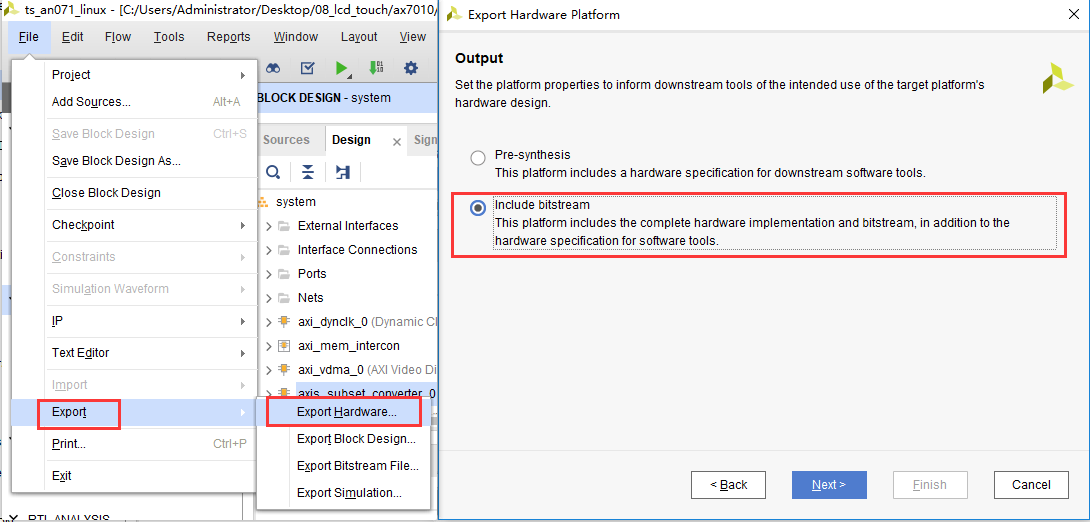1090x522 pixels.
Task: Click the binoculars find icon in toolbar
Action: (x=273, y=67)
